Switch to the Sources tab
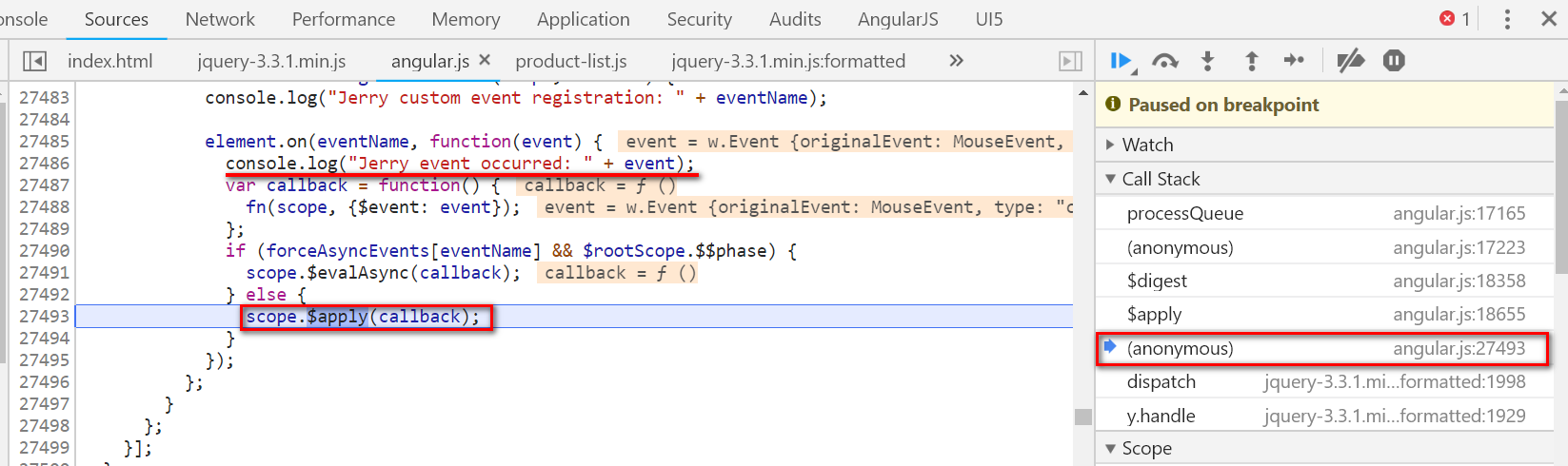Image resolution: width=1568 pixels, height=466 pixels. point(116,19)
